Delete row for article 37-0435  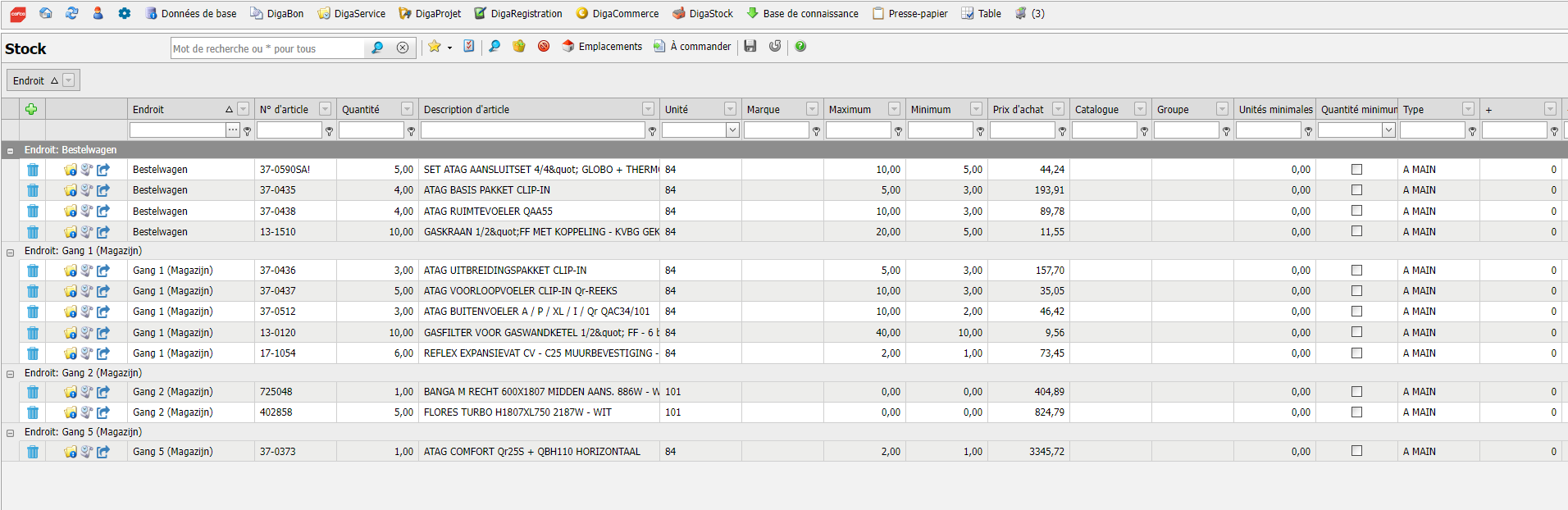tap(33, 190)
